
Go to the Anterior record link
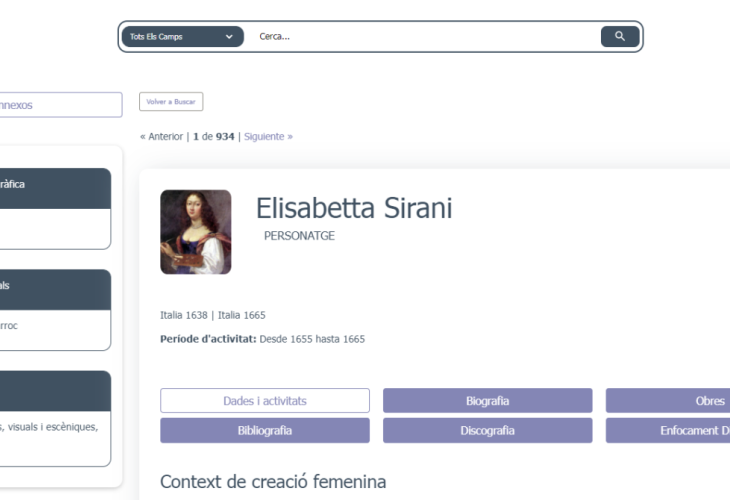(x=162, y=136)
